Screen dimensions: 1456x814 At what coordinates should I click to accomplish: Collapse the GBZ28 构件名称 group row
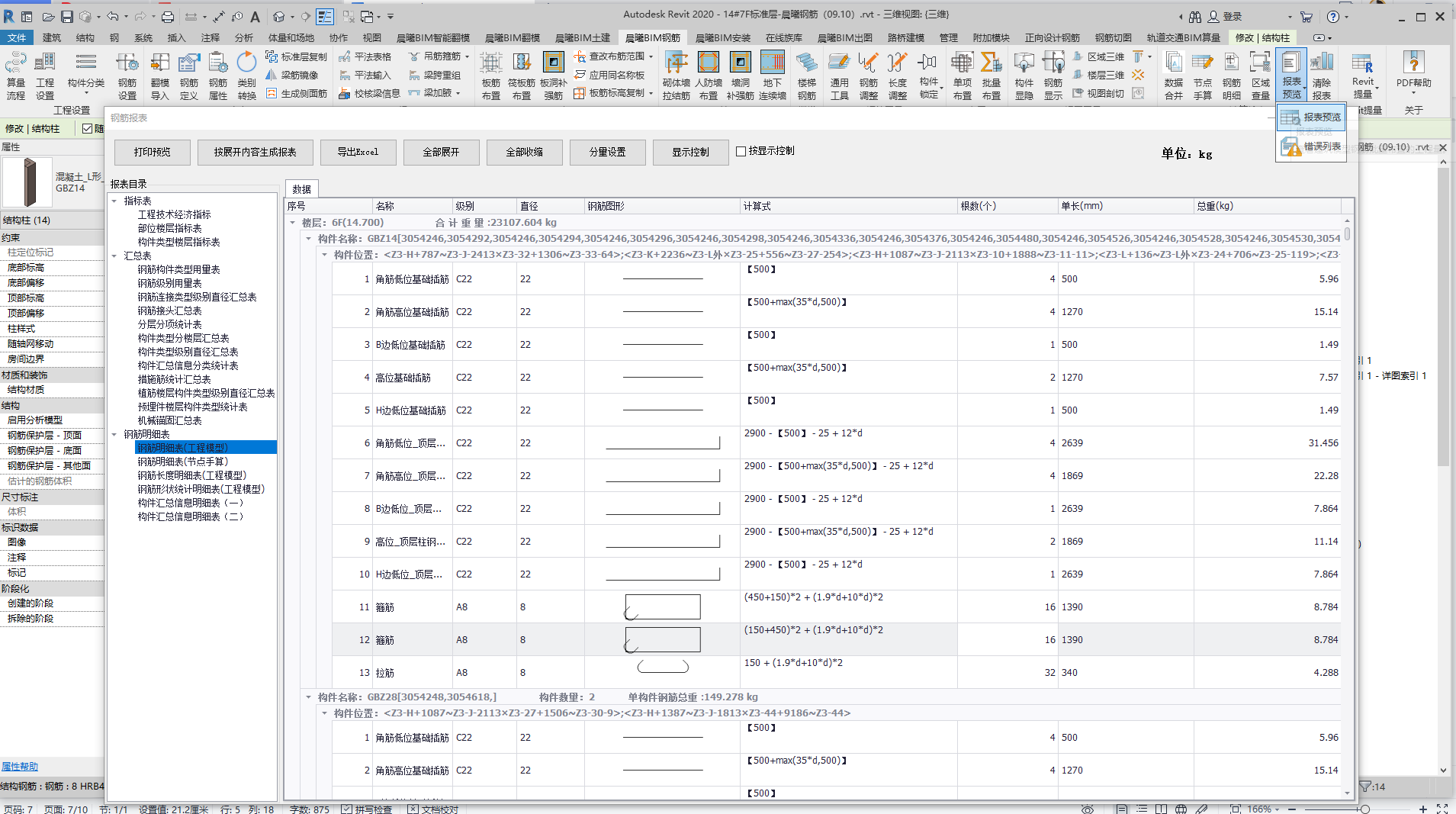coord(308,697)
